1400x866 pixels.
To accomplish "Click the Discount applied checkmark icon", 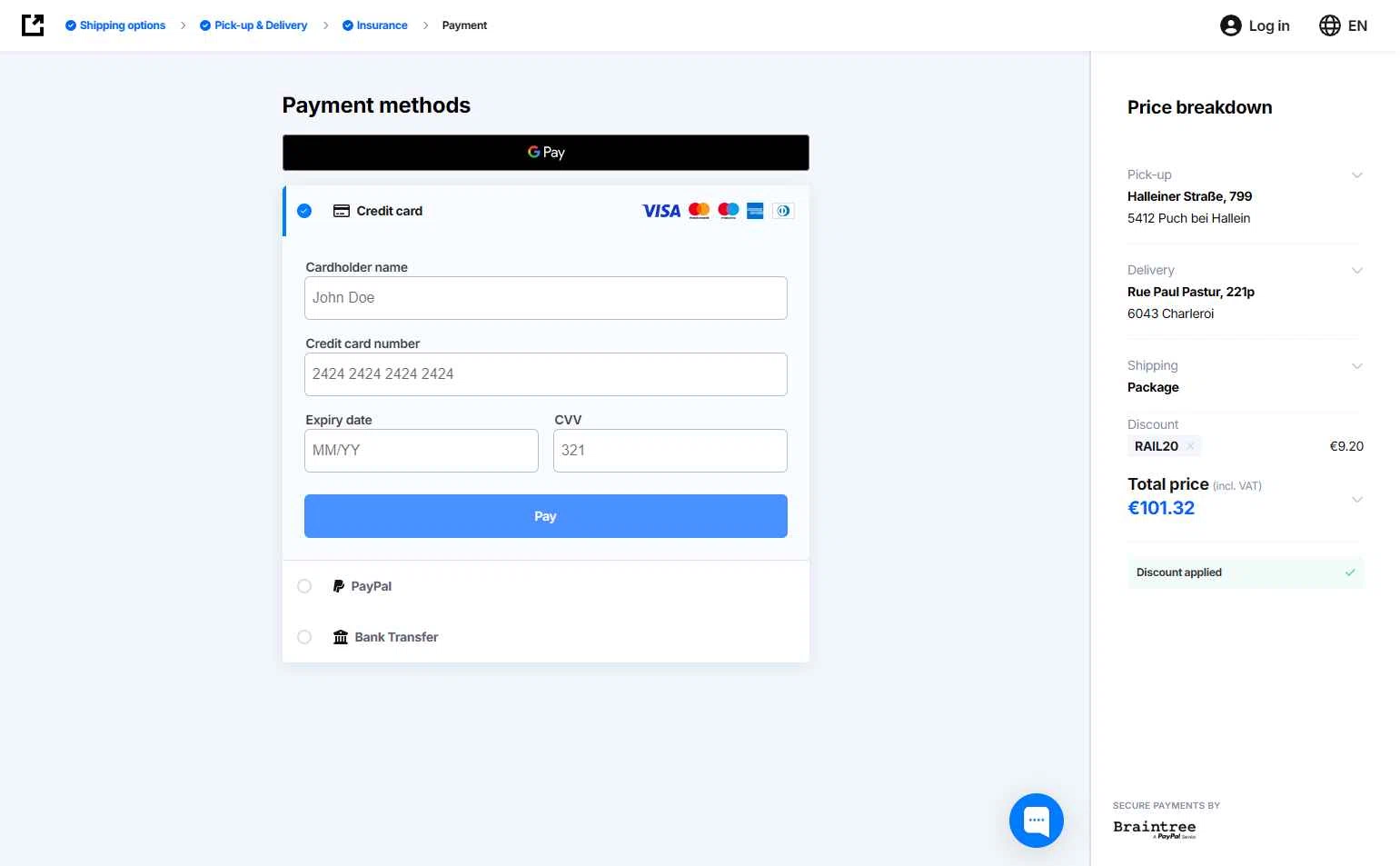I will [x=1350, y=572].
